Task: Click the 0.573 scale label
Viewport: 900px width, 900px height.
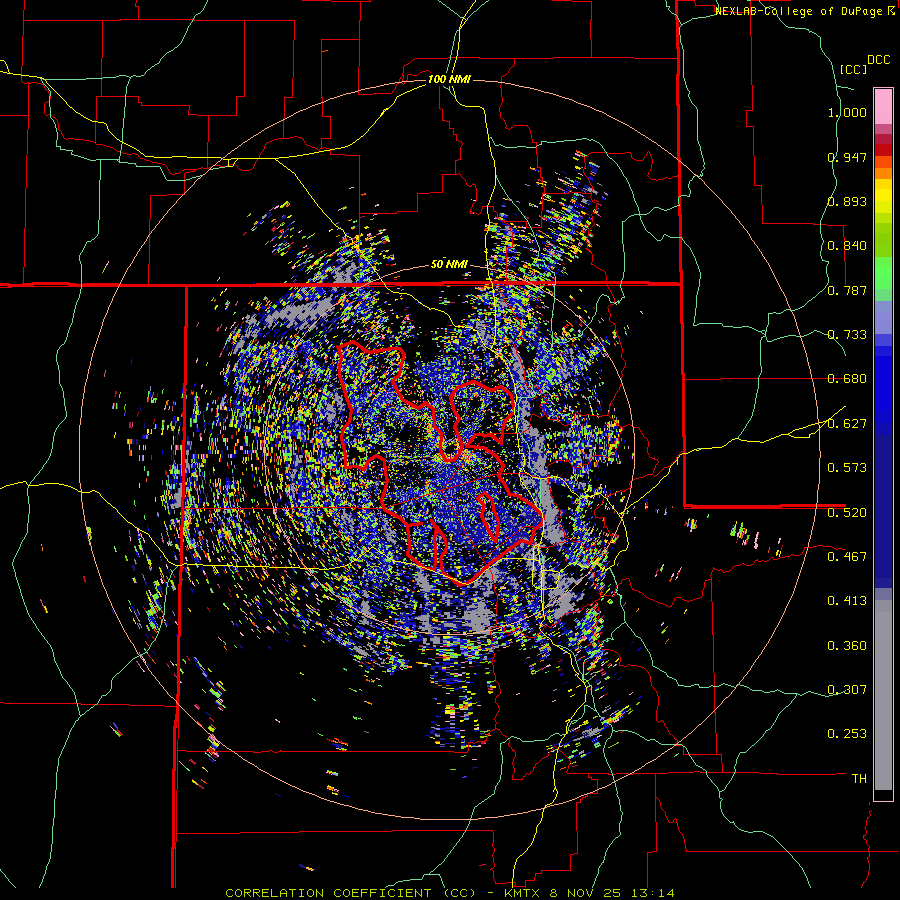Action: (x=847, y=468)
